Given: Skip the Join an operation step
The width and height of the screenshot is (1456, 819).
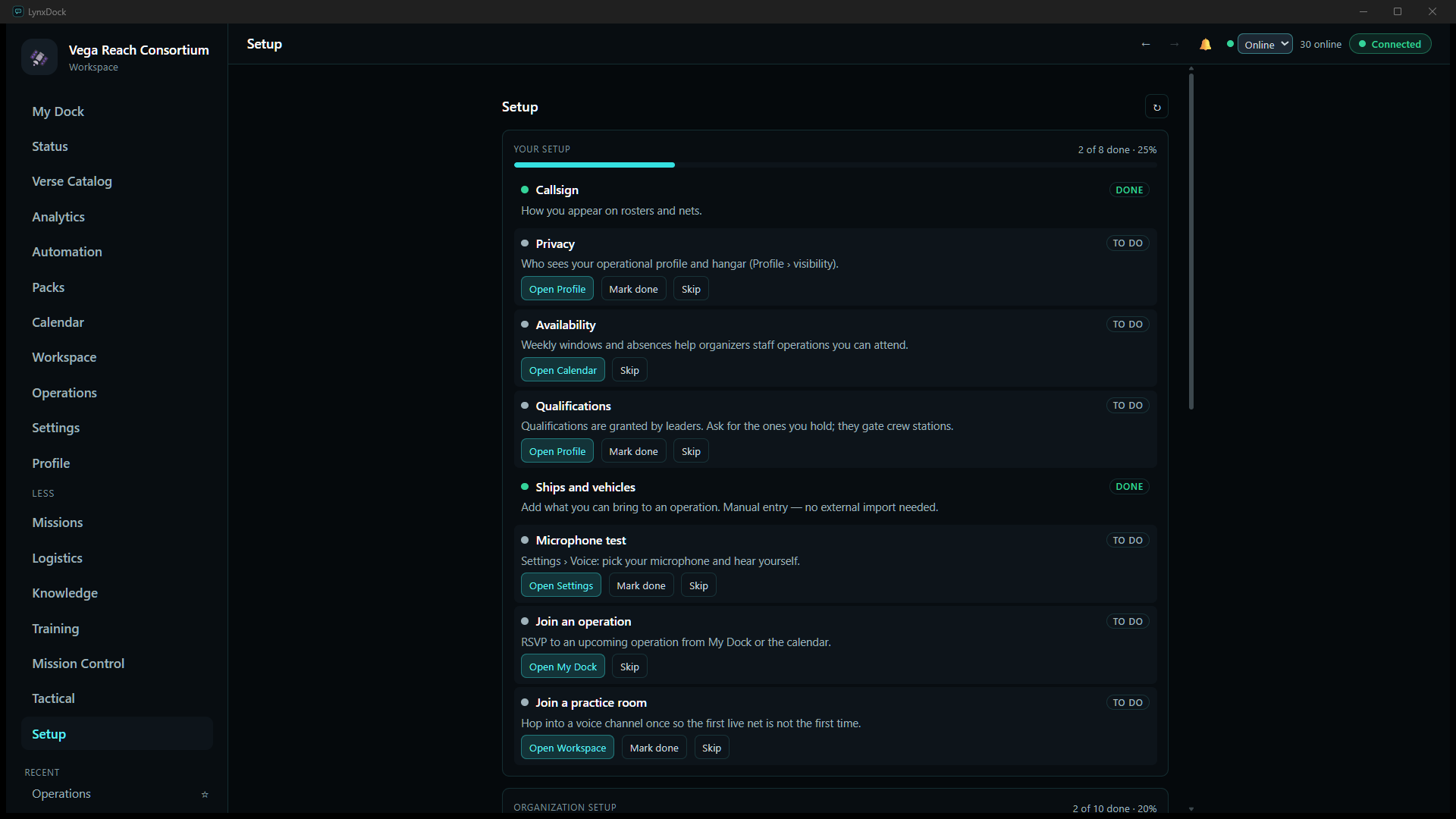Looking at the screenshot, I should (x=629, y=667).
